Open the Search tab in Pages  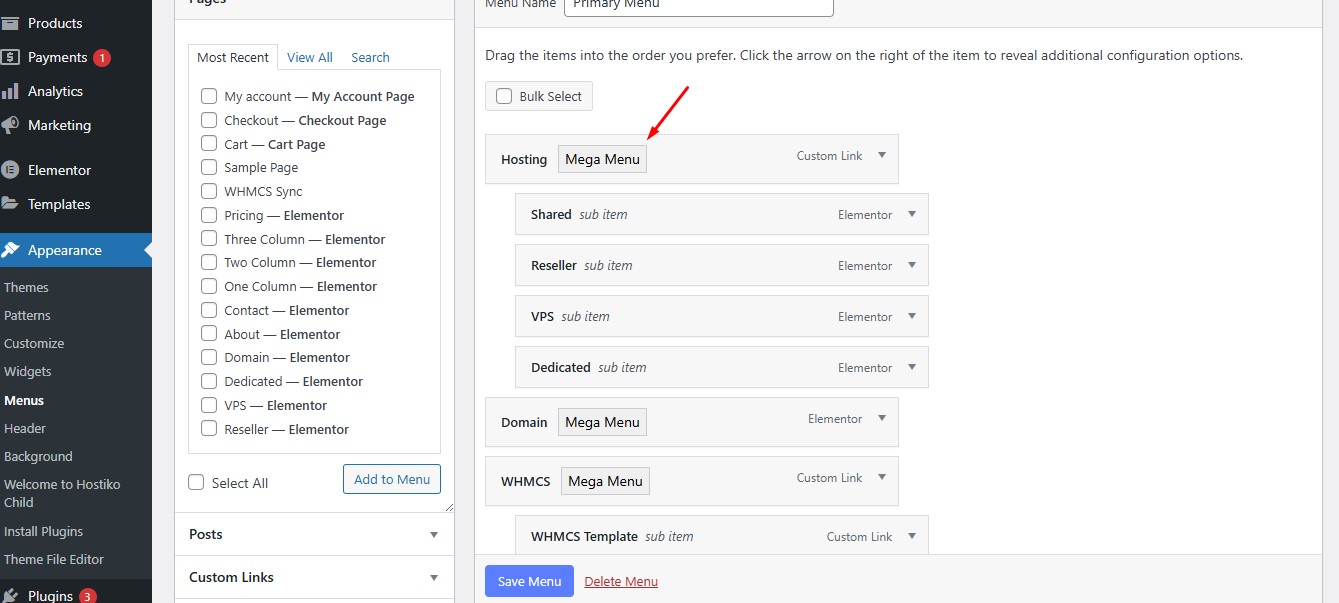click(x=369, y=57)
